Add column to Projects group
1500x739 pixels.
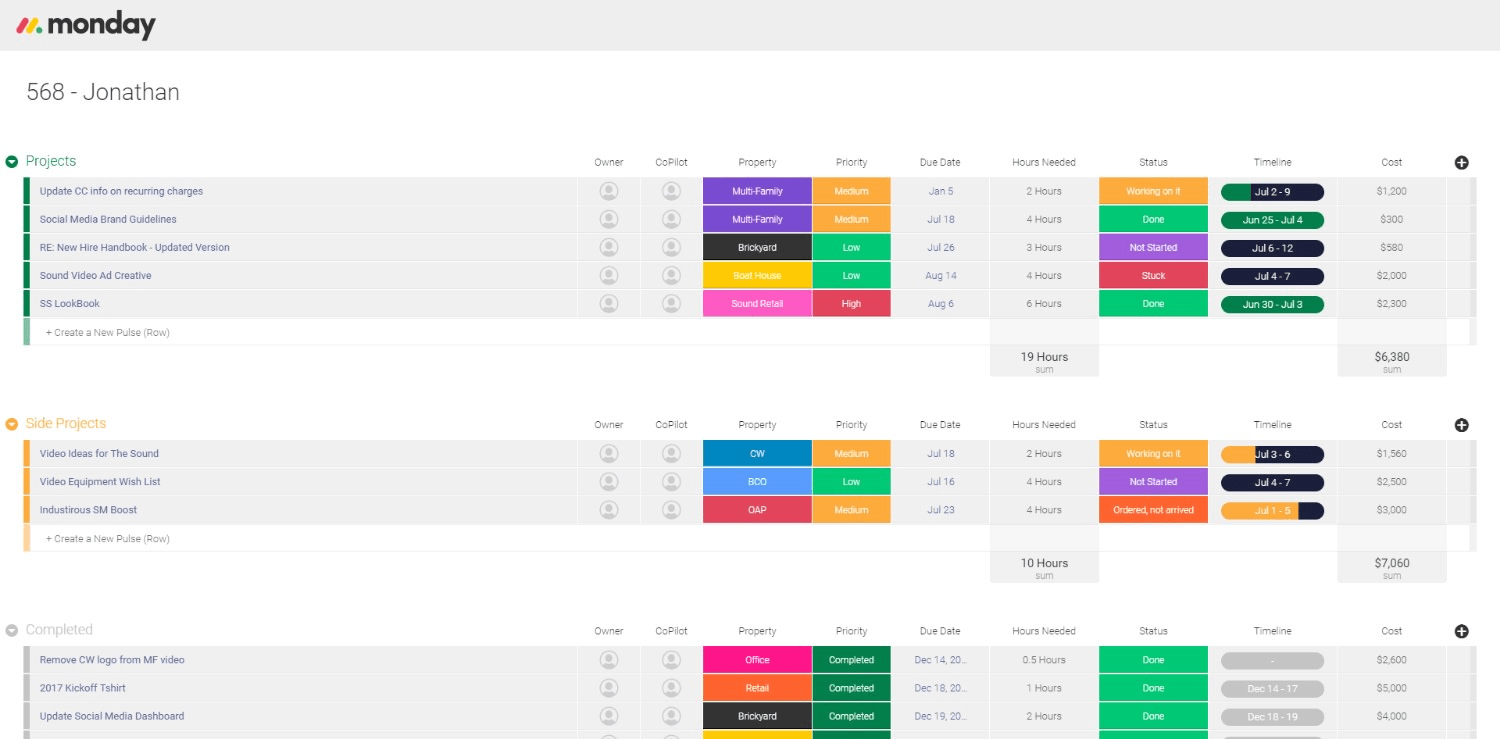coord(1461,162)
